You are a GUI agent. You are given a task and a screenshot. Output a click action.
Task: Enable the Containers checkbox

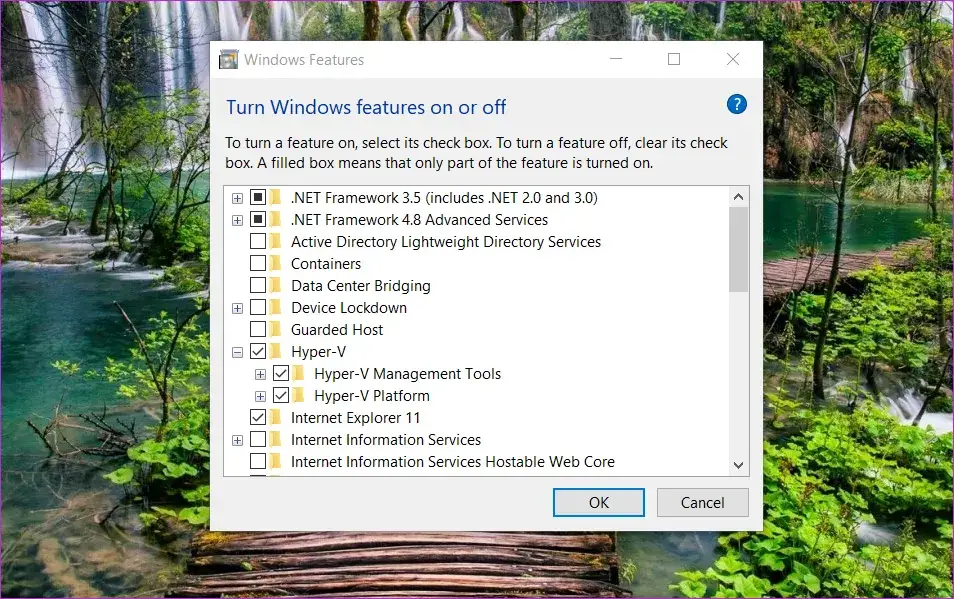pos(258,264)
